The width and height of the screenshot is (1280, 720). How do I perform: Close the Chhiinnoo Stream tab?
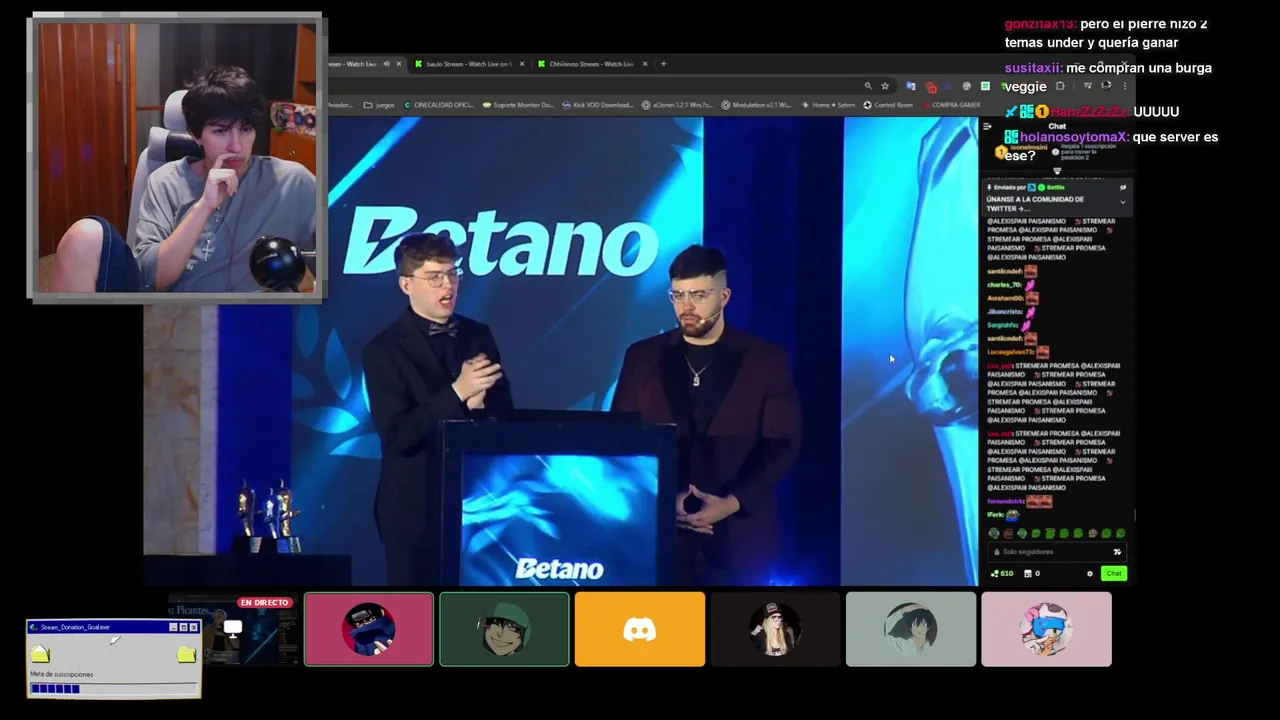(644, 64)
